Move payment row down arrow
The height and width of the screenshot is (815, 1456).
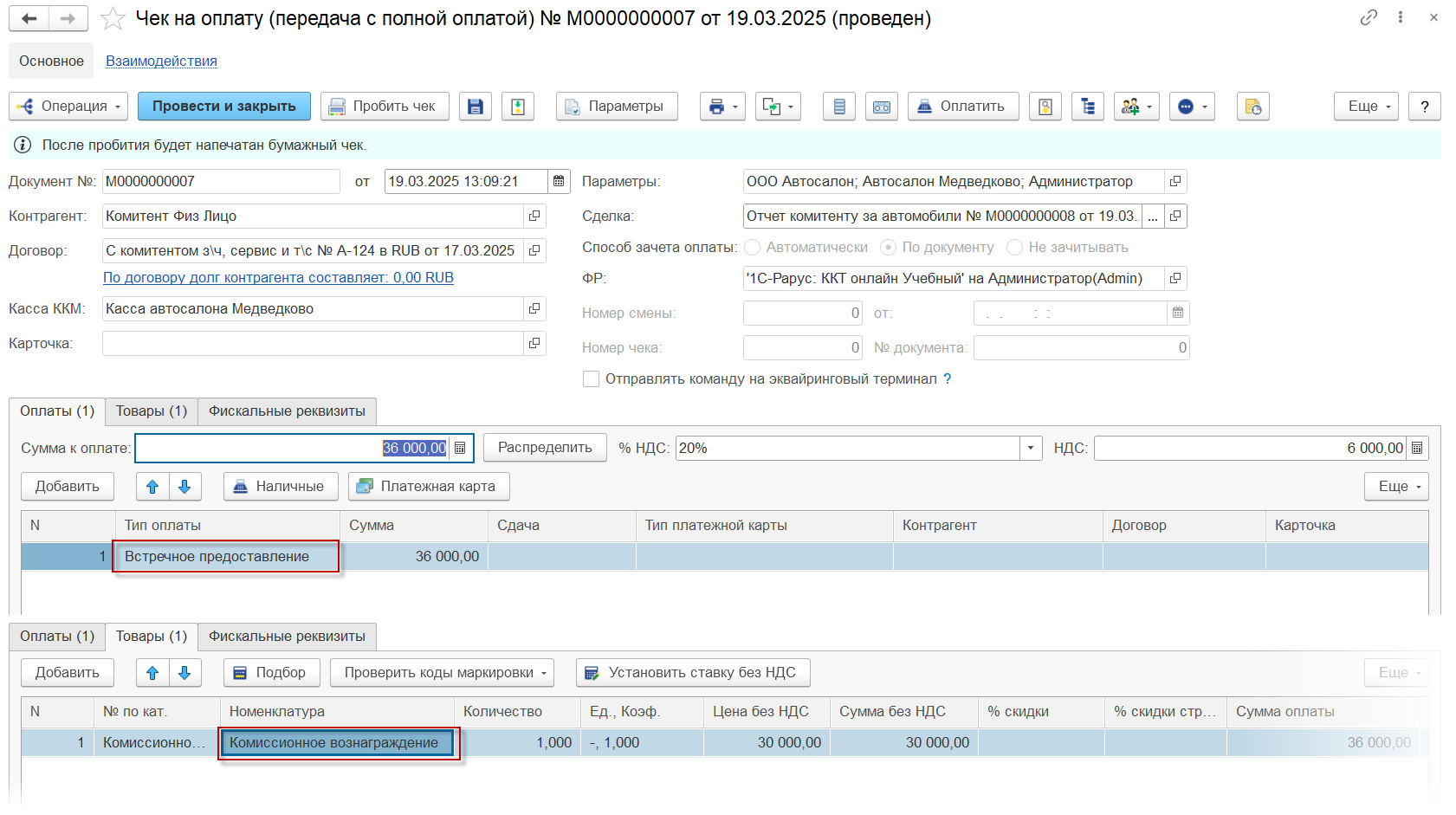pos(184,487)
